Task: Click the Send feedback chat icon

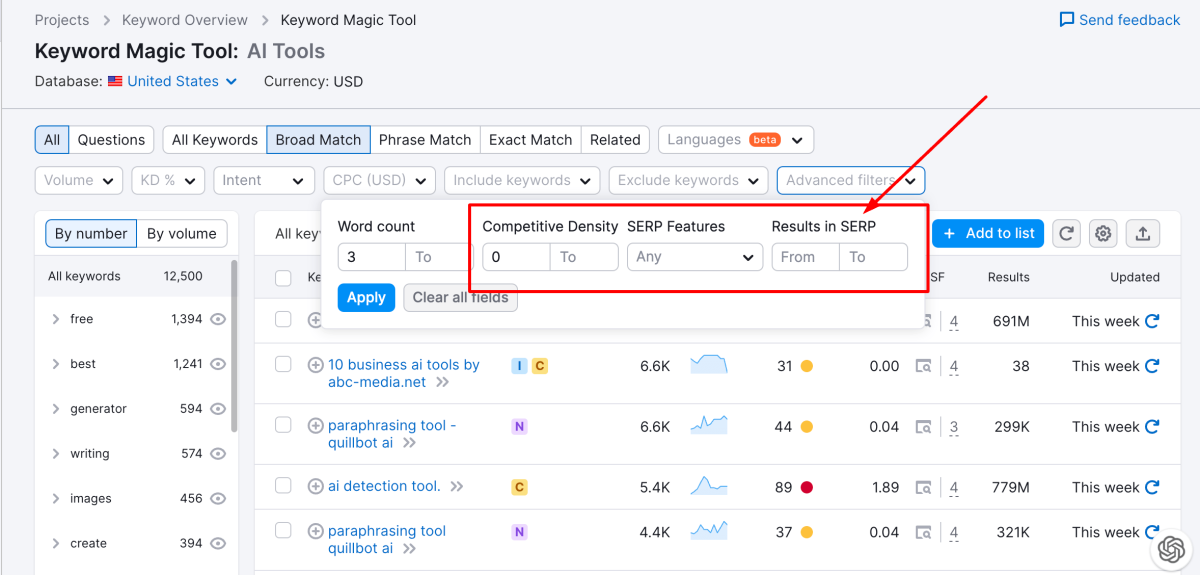Action: coord(1067,20)
